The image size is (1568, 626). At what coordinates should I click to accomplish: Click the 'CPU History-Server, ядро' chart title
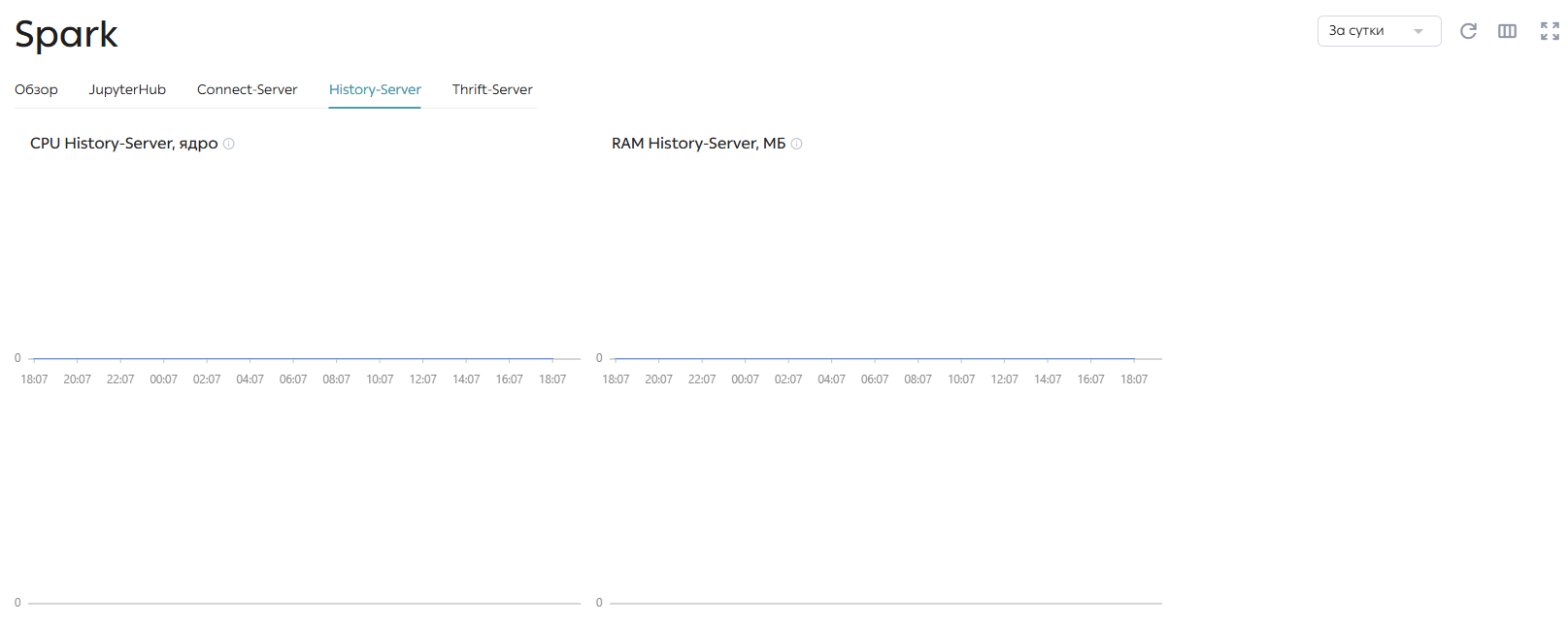123,144
